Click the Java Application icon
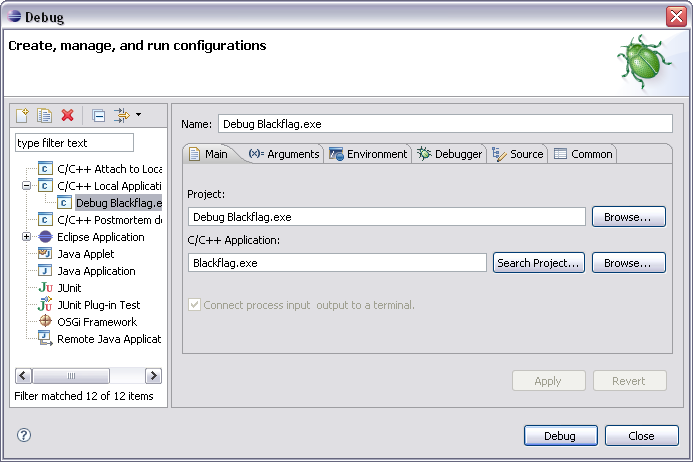This screenshot has height=462, width=693. click(45, 271)
